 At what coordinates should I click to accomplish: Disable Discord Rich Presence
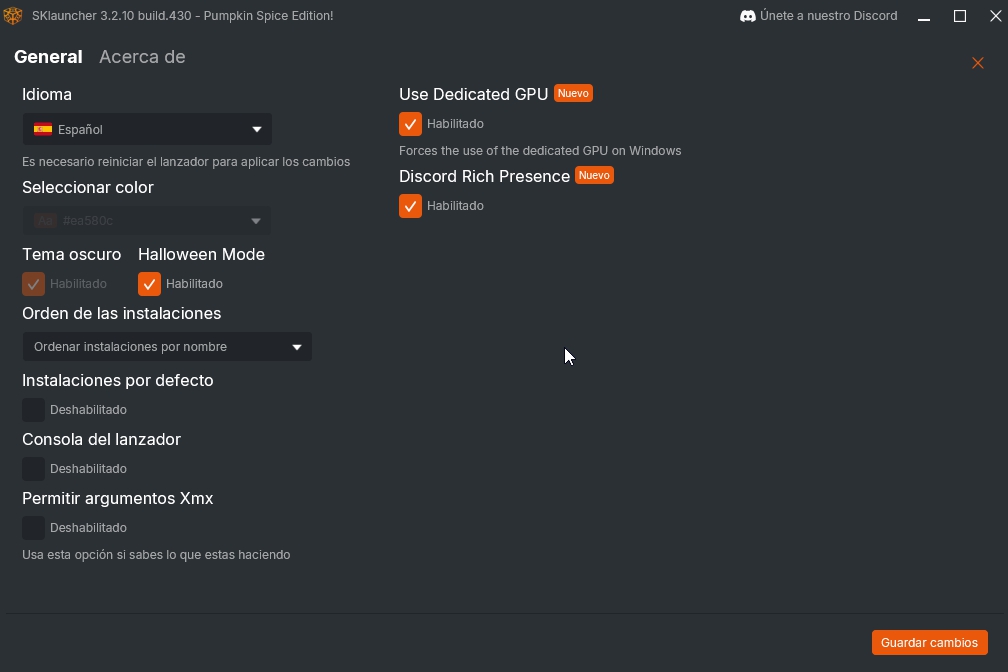coord(410,206)
